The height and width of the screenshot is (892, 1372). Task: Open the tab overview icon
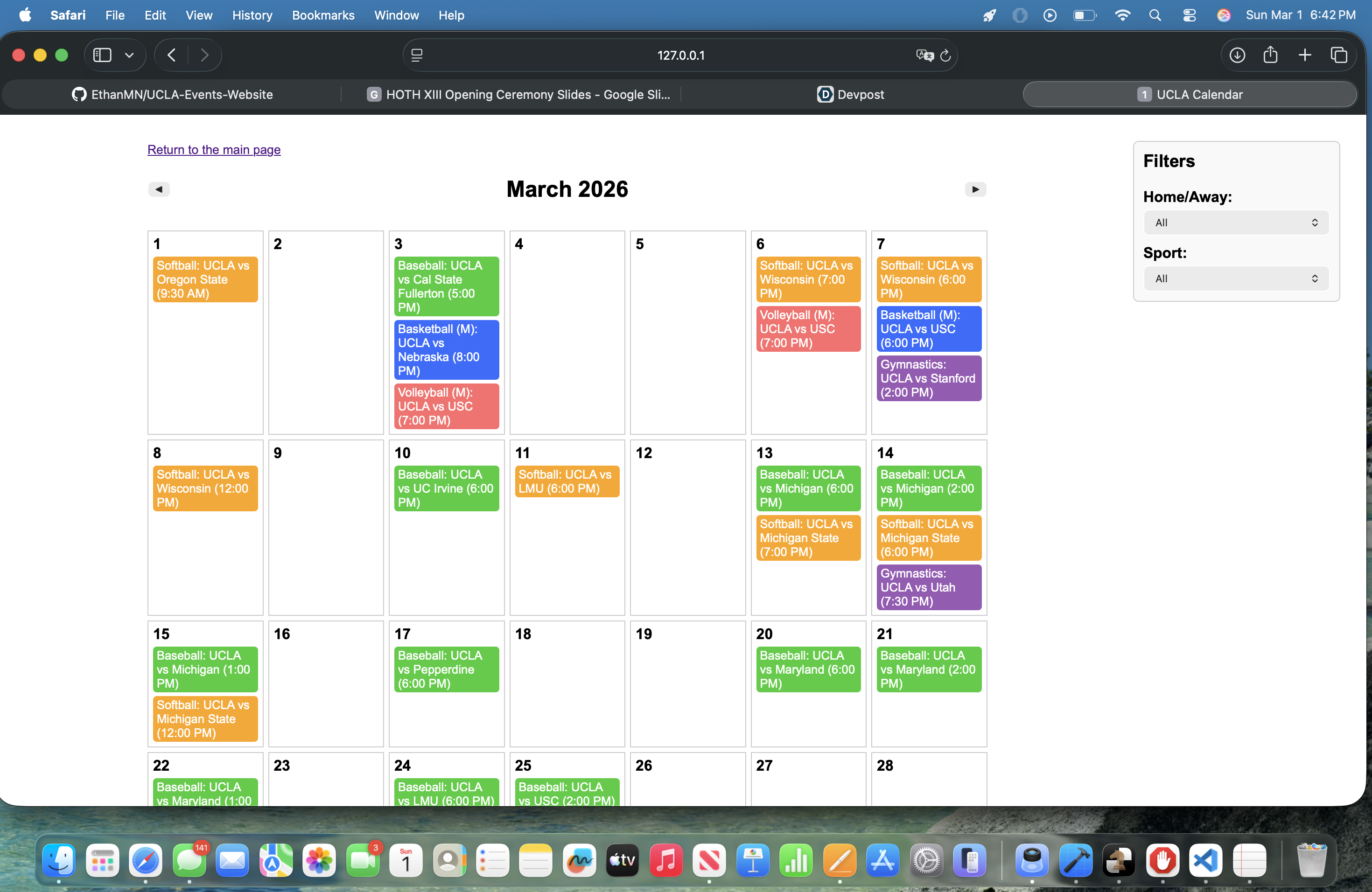click(1338, 56)
